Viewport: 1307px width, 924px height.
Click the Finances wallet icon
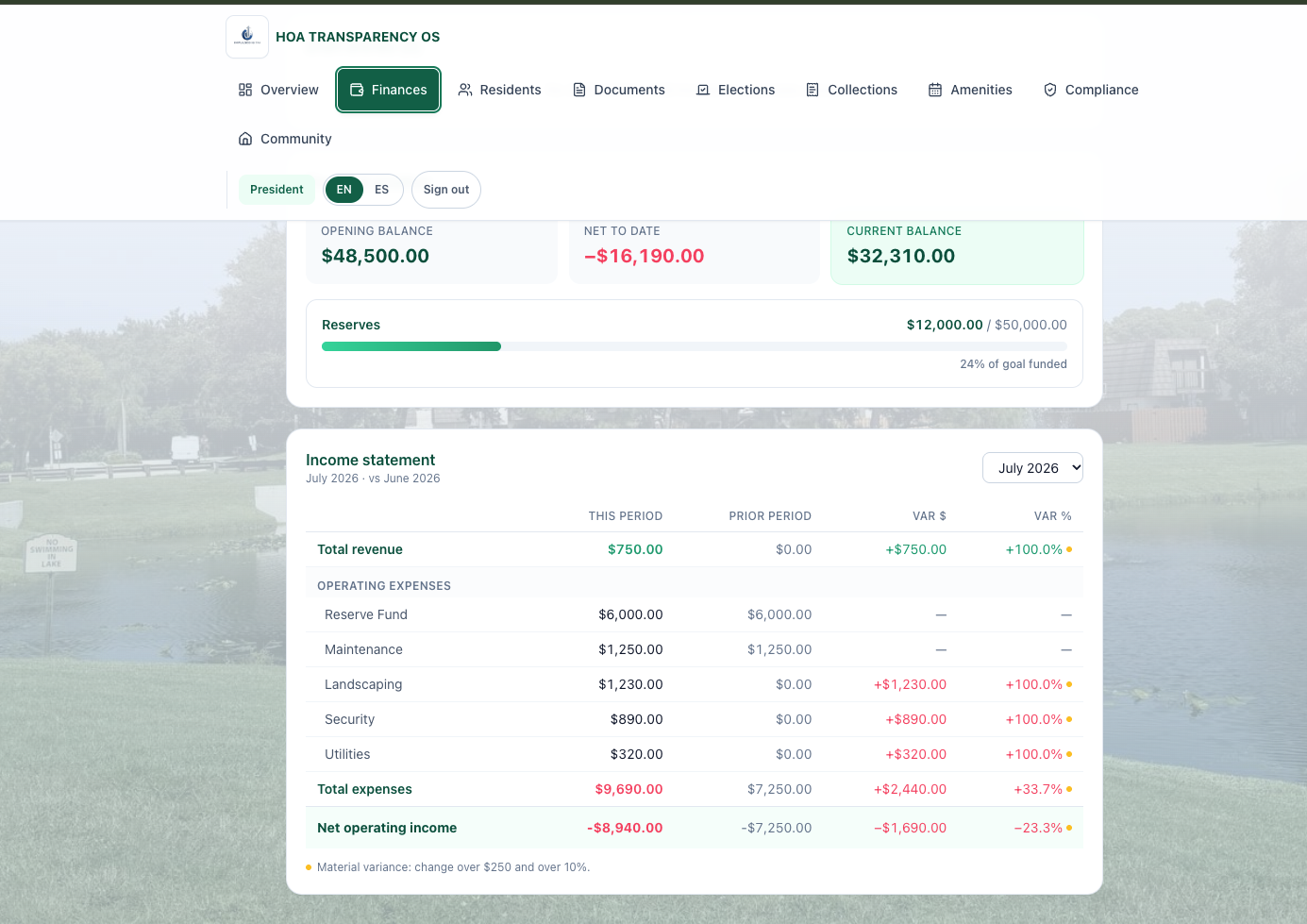tap(357, 90)
